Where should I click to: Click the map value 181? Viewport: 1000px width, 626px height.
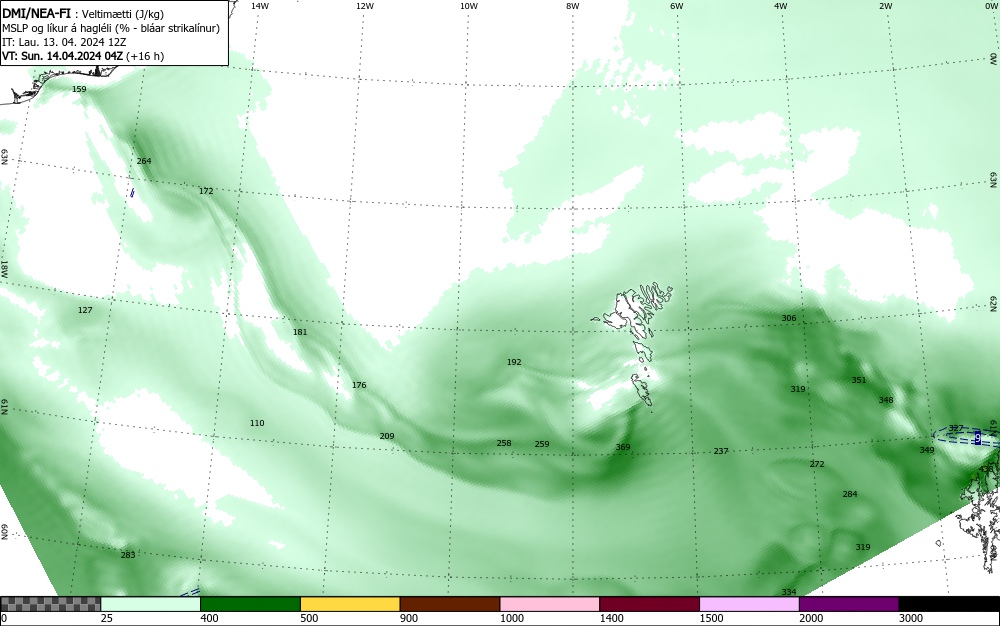[300, 331]
